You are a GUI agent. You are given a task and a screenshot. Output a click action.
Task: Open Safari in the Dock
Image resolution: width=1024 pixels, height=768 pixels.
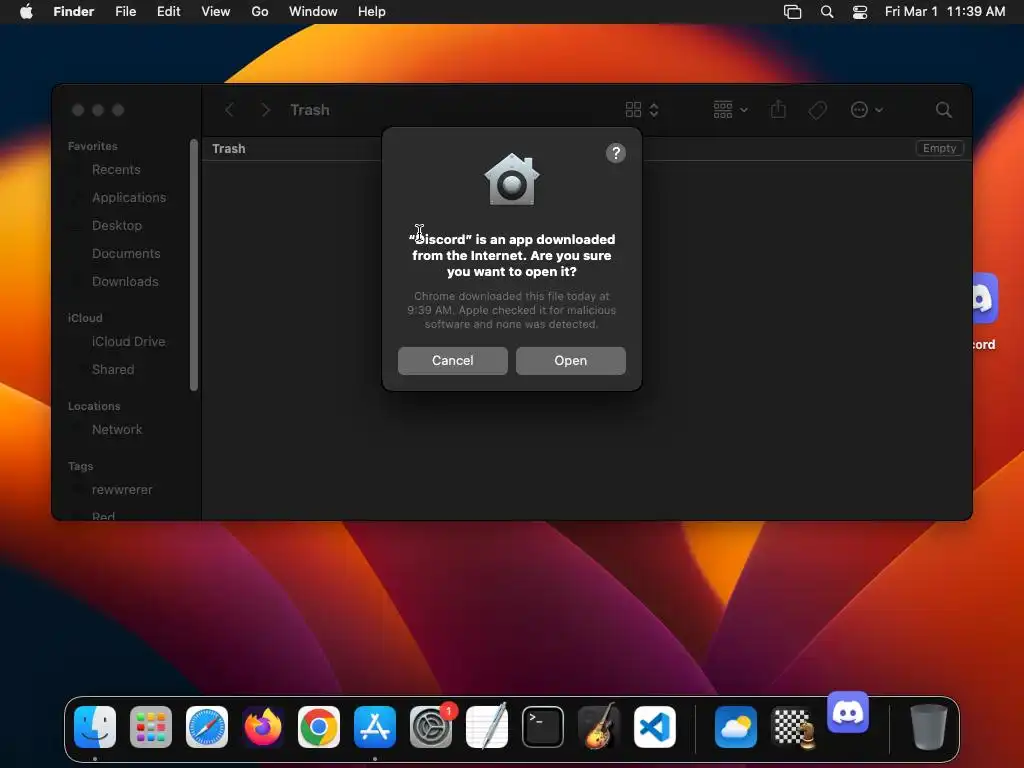pyautogui.click(x=207, y=727)
